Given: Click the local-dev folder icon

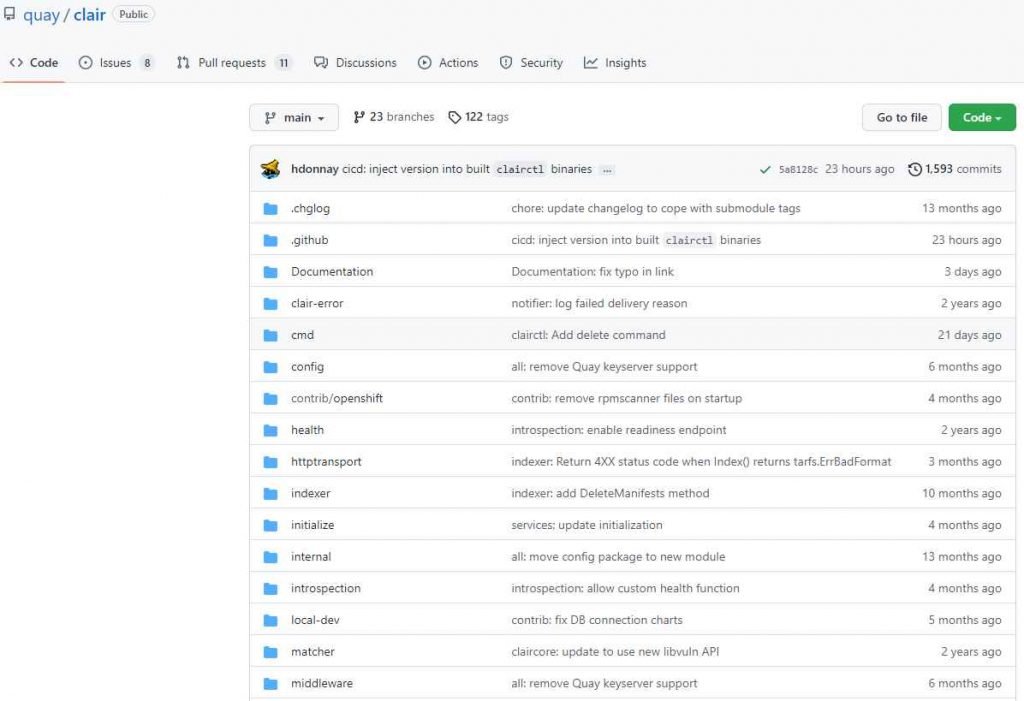Looking at the screenshot, I should pyautogui.click(x=270, y=621).
